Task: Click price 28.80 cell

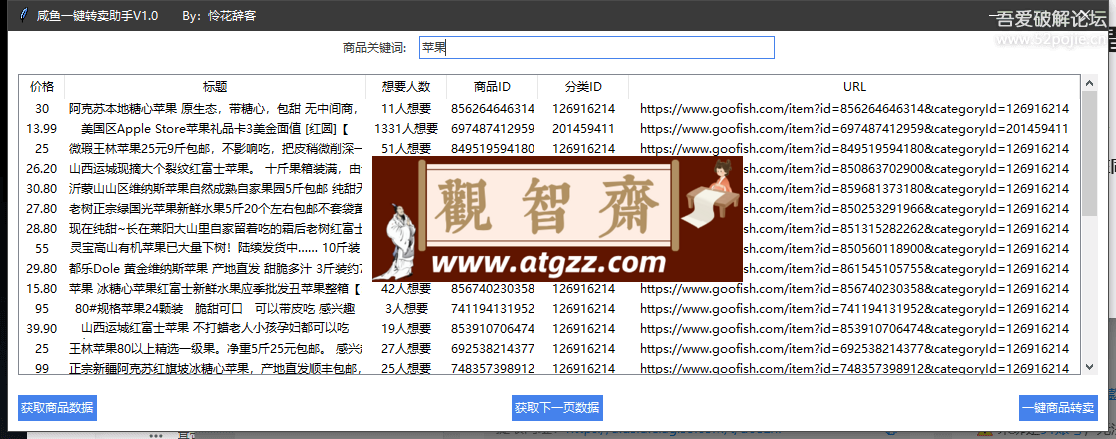Action: tap(41, 228)
